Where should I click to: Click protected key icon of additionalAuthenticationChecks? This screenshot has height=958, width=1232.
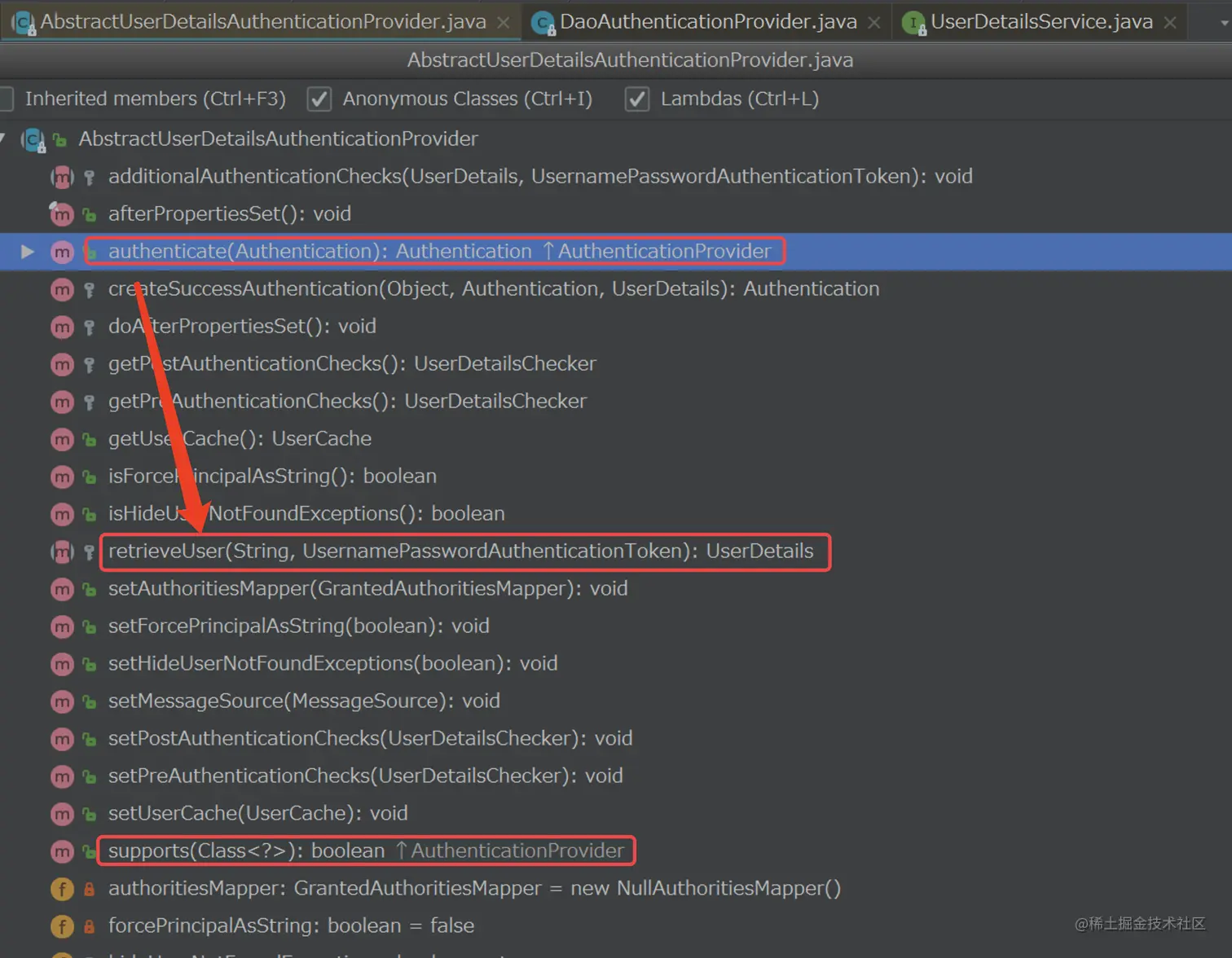click(x=90, y=177)
